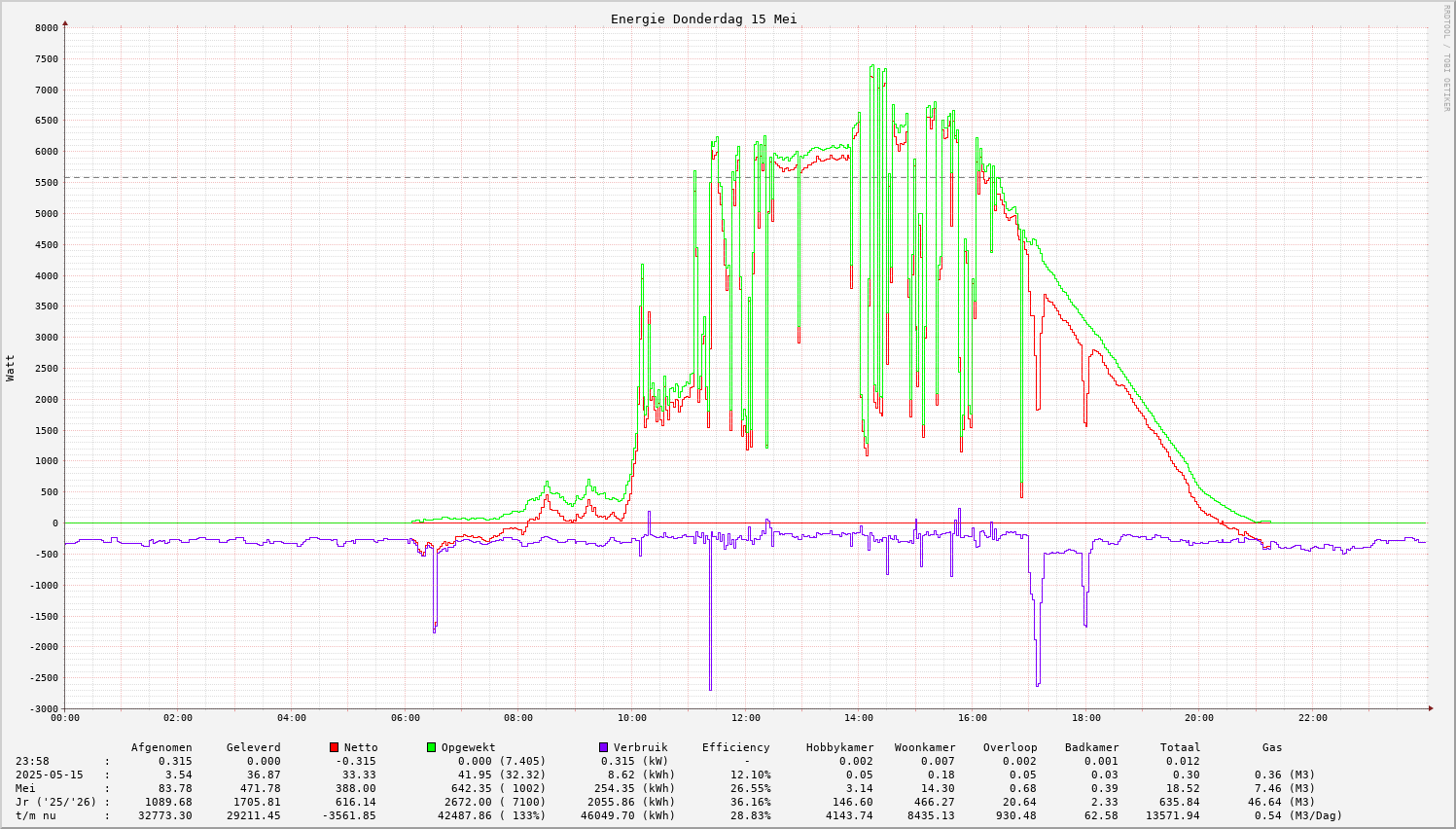
Task: Select the 12:00 time axis label
Action: [745, 718]
